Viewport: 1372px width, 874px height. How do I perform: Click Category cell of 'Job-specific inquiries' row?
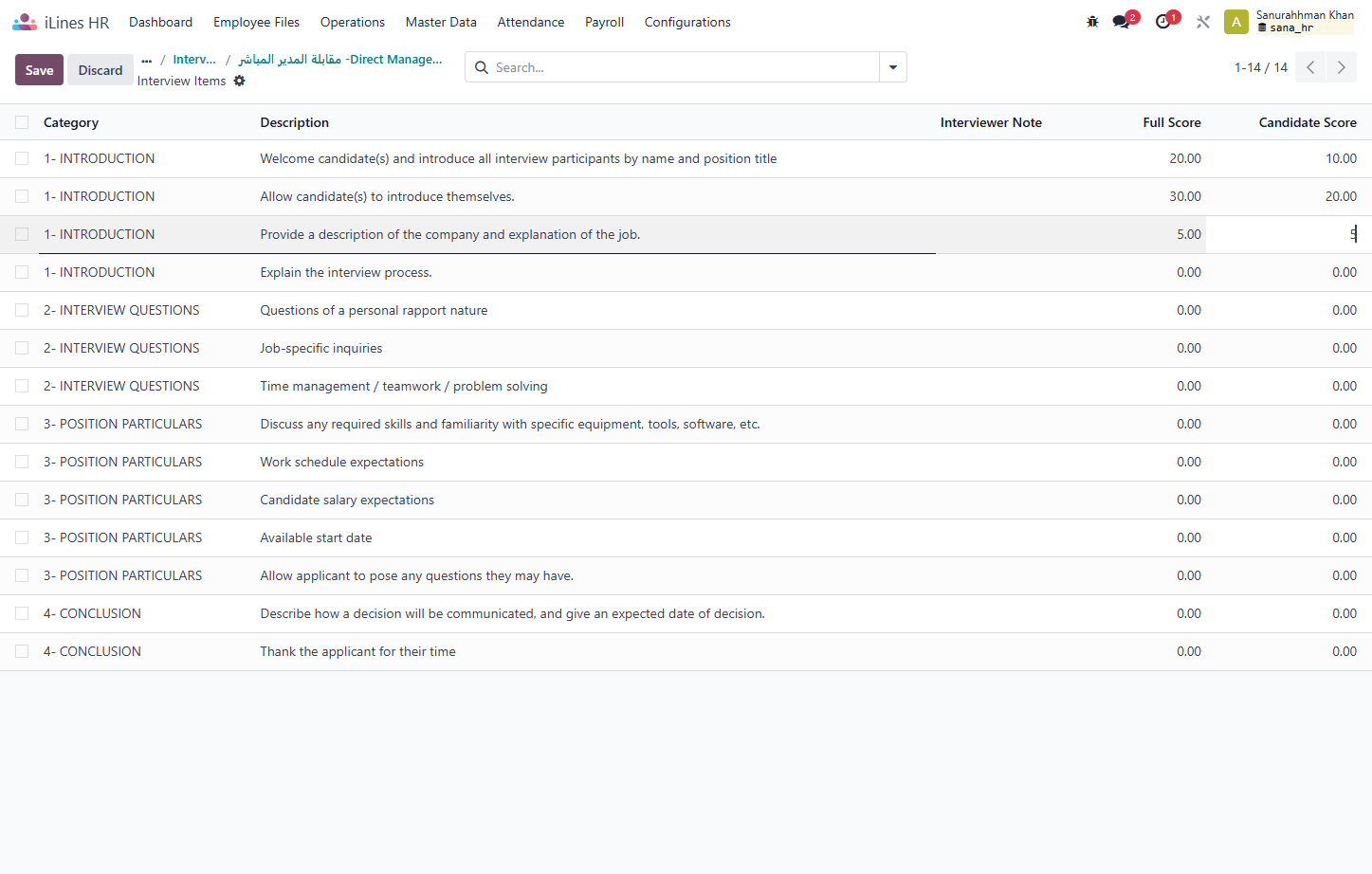pos(121,348)
